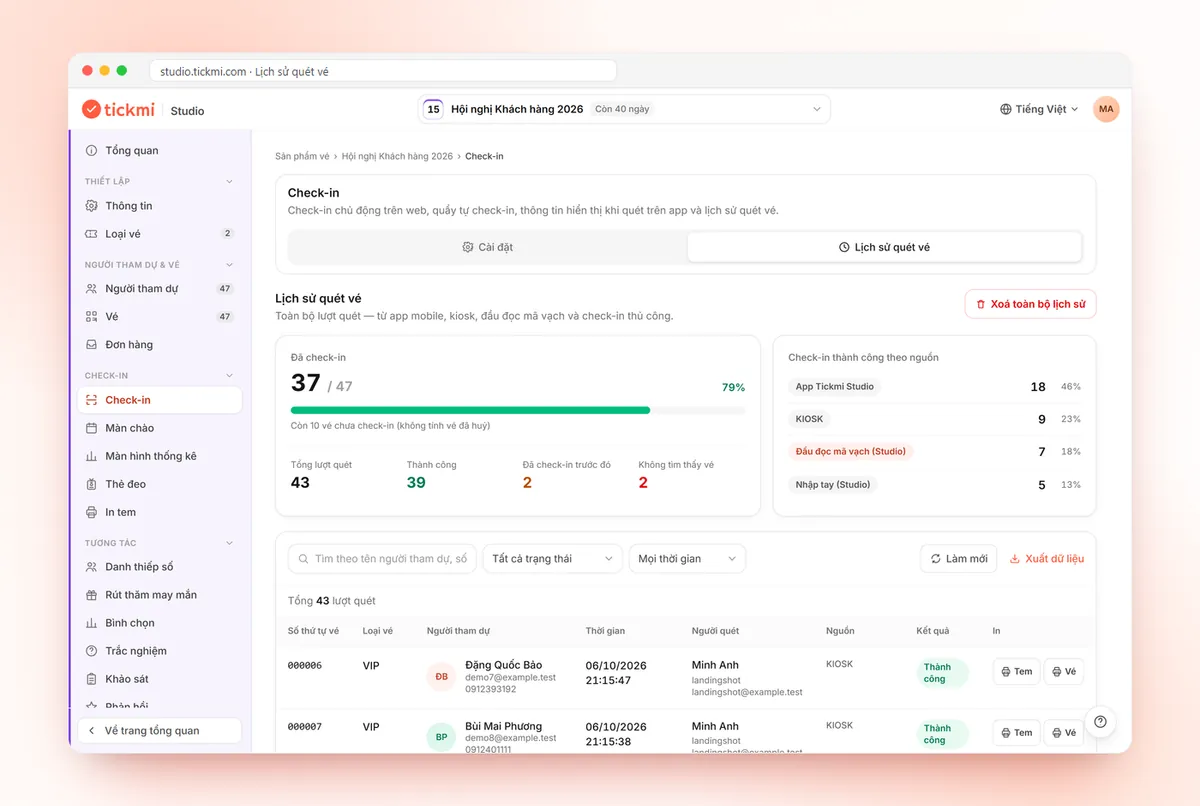Image resolution: width=1200 pixels, height=806 pixels.
Task: Open Rút thăm may mắn lucky draw
Action: (159, 595)
